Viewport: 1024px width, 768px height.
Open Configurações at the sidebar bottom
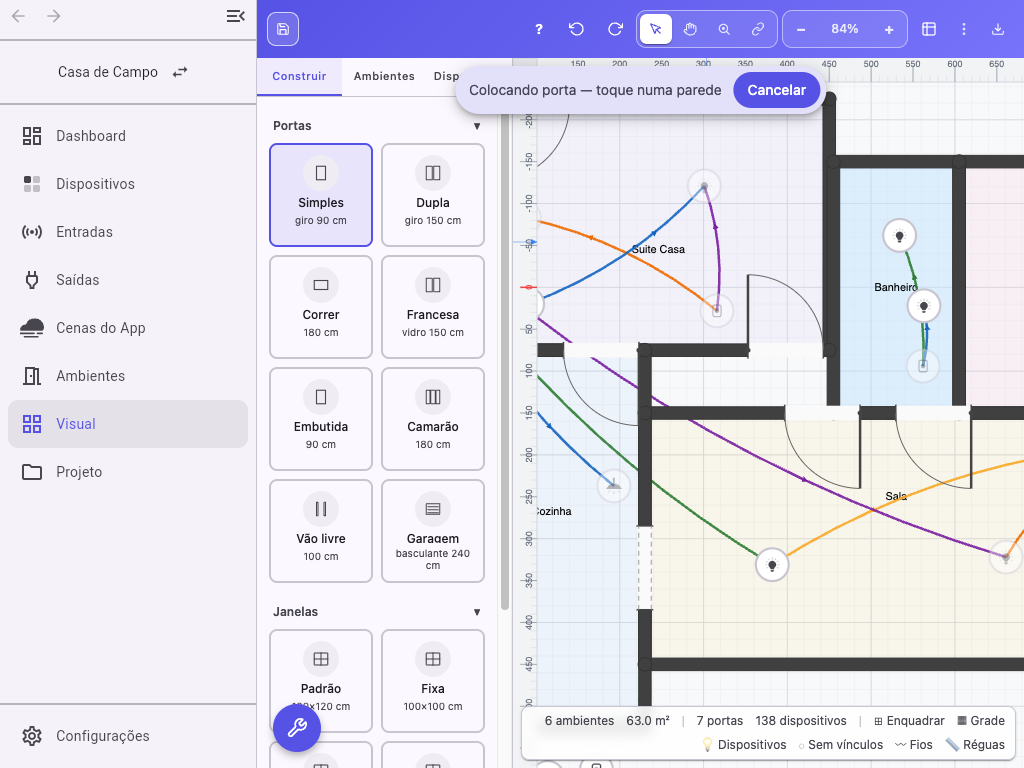128,736
